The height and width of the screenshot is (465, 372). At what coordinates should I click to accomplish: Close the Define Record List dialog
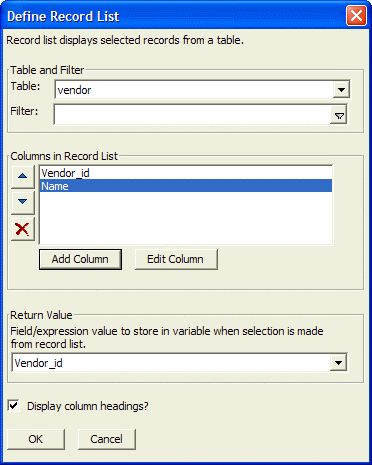356,16
